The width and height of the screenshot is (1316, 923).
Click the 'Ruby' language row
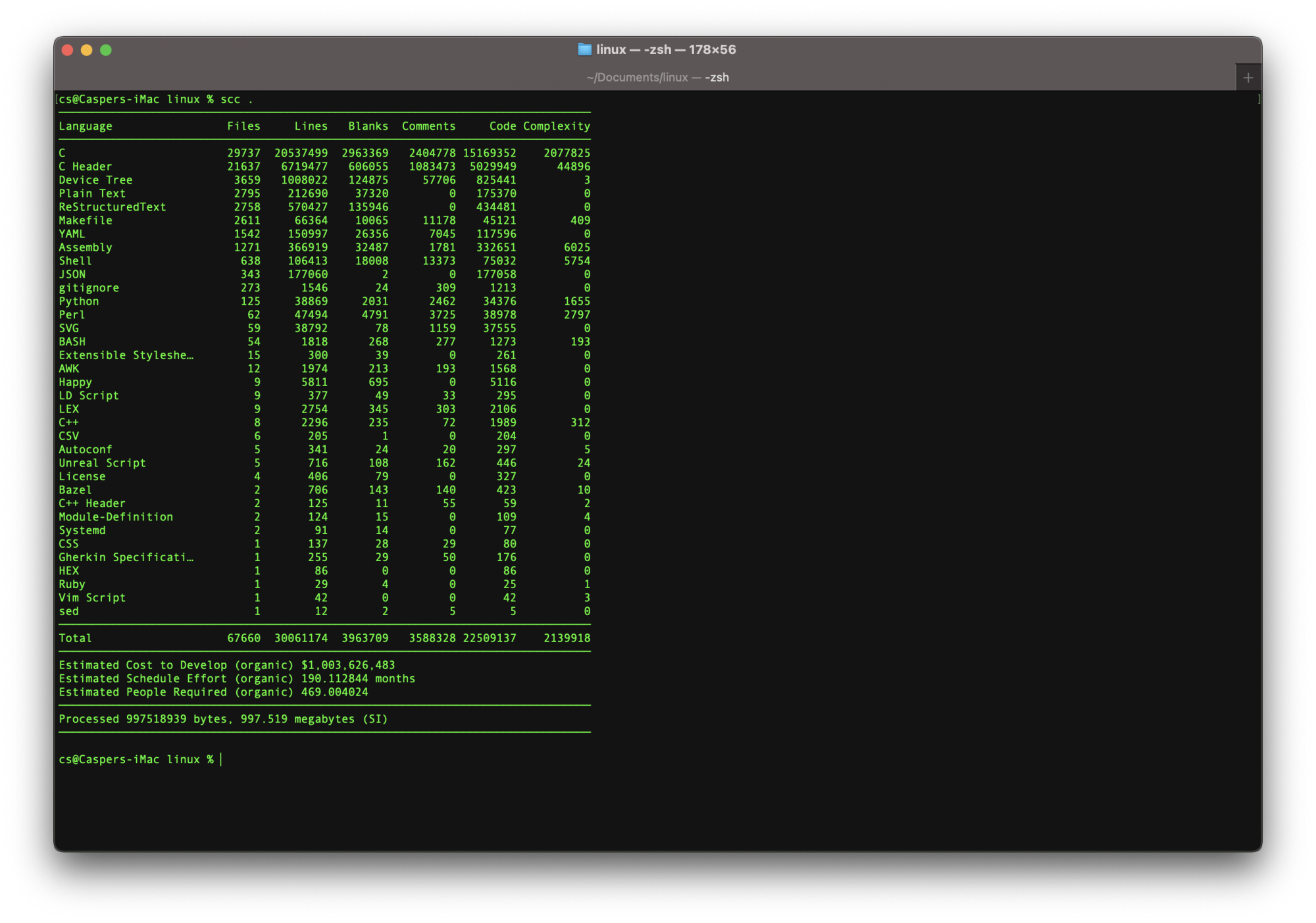324,585
